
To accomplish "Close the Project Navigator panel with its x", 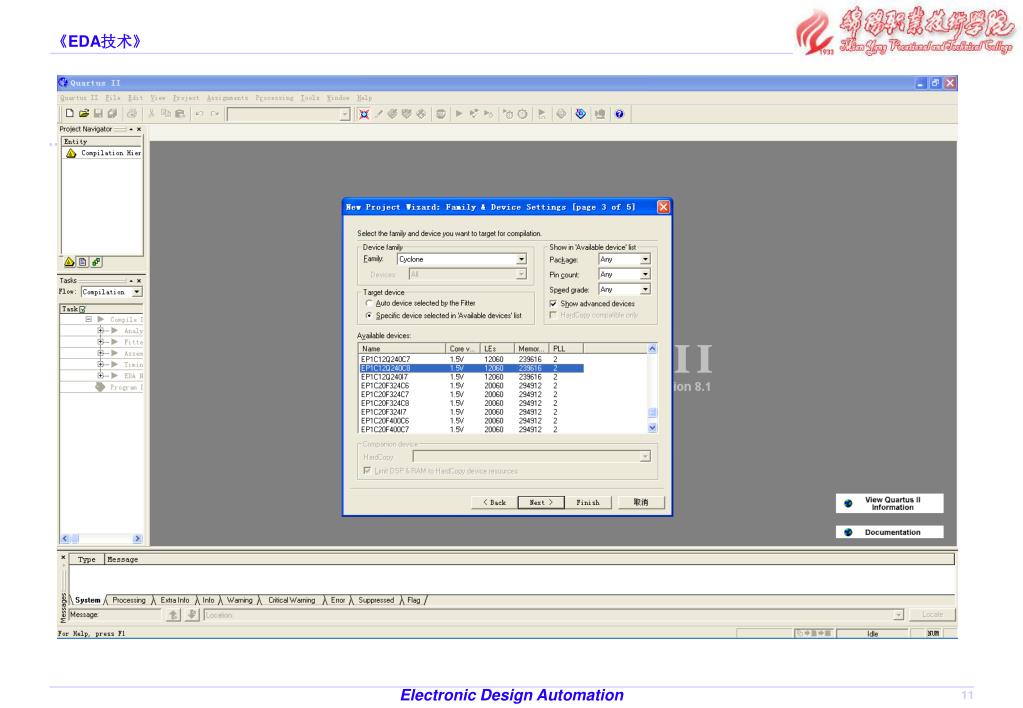I will pos(139,129).
